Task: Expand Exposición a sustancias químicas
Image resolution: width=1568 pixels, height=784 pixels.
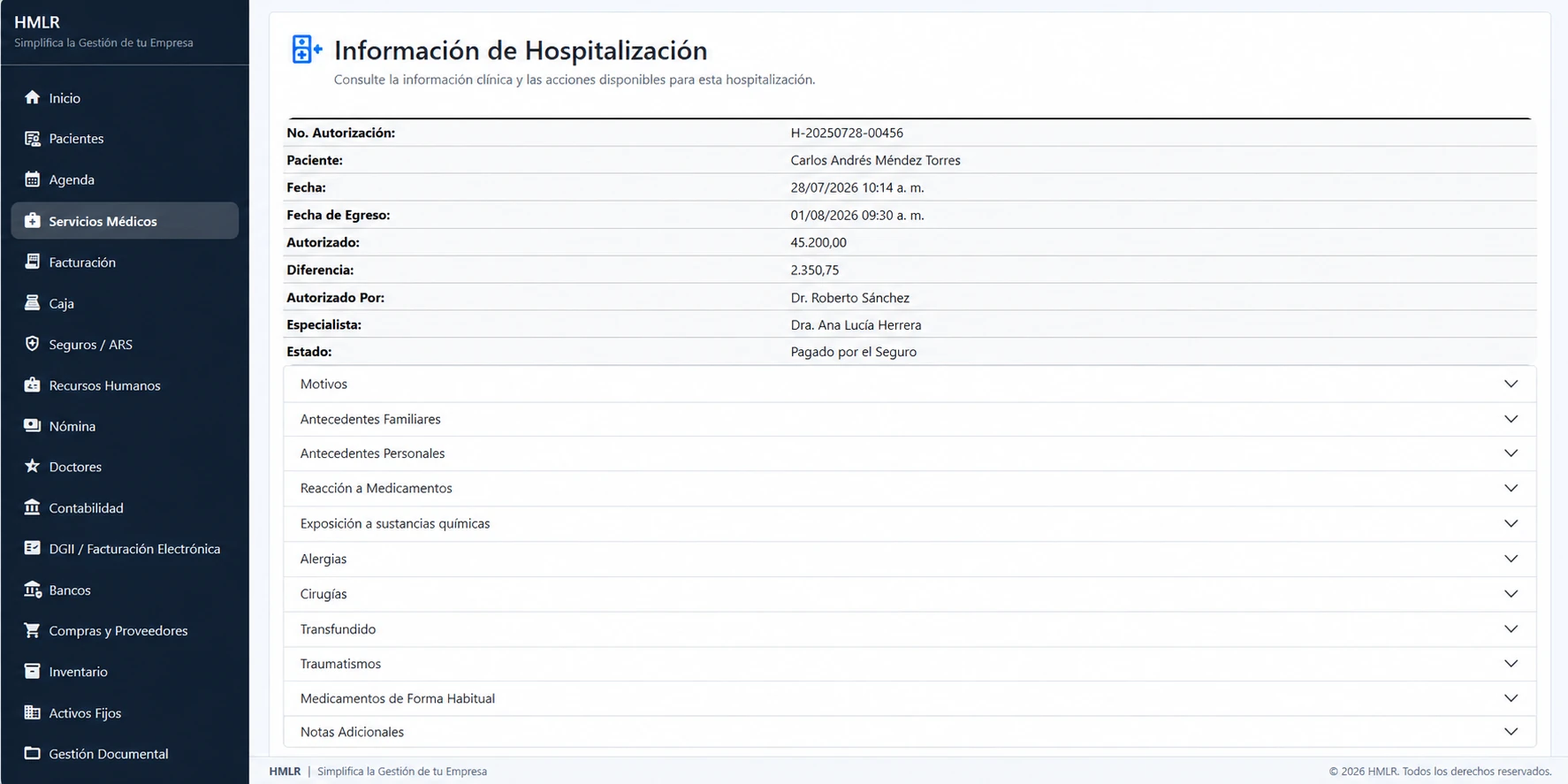Action: click(x=910, y=523)
